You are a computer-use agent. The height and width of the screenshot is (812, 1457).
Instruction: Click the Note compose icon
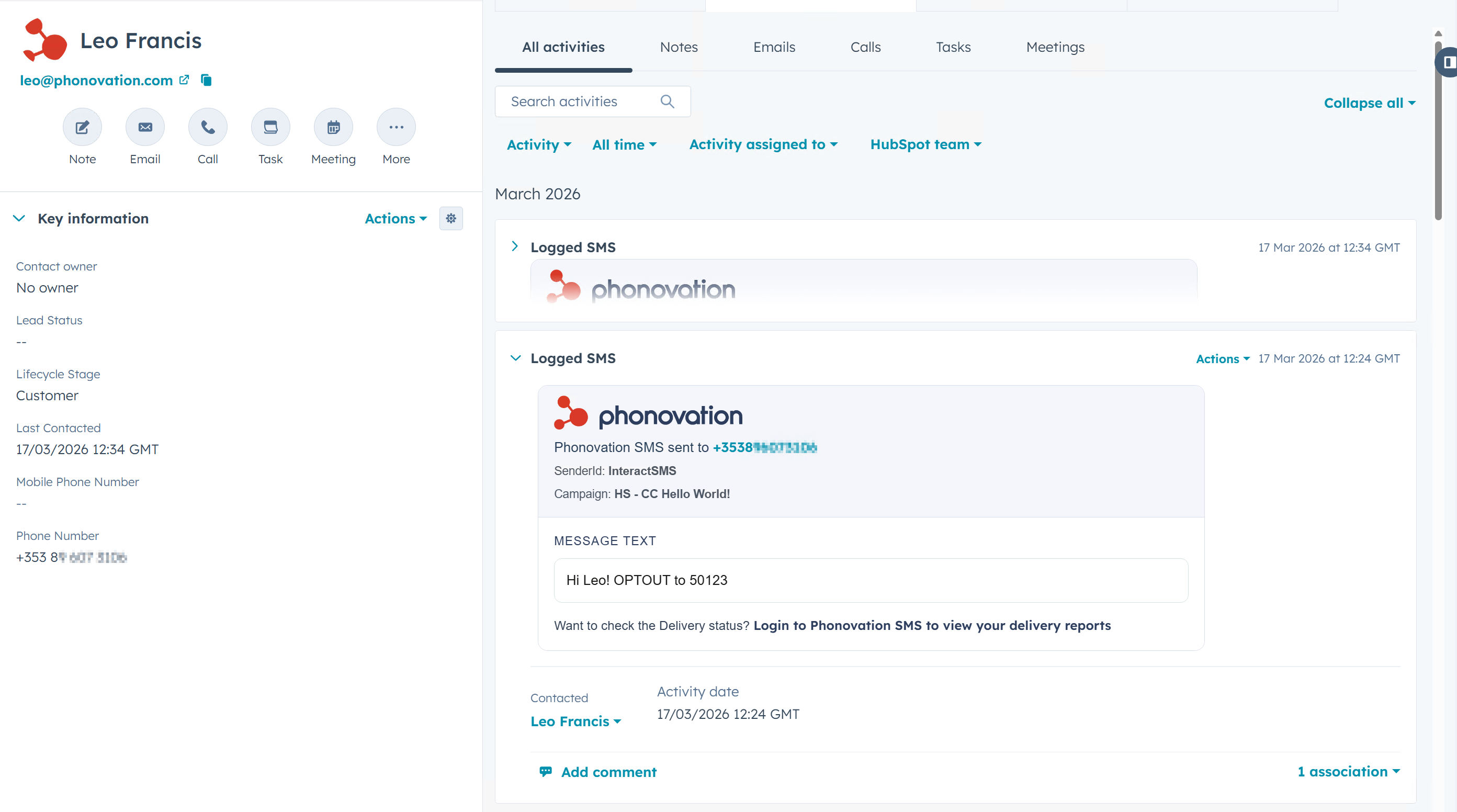tap(82, 127)
